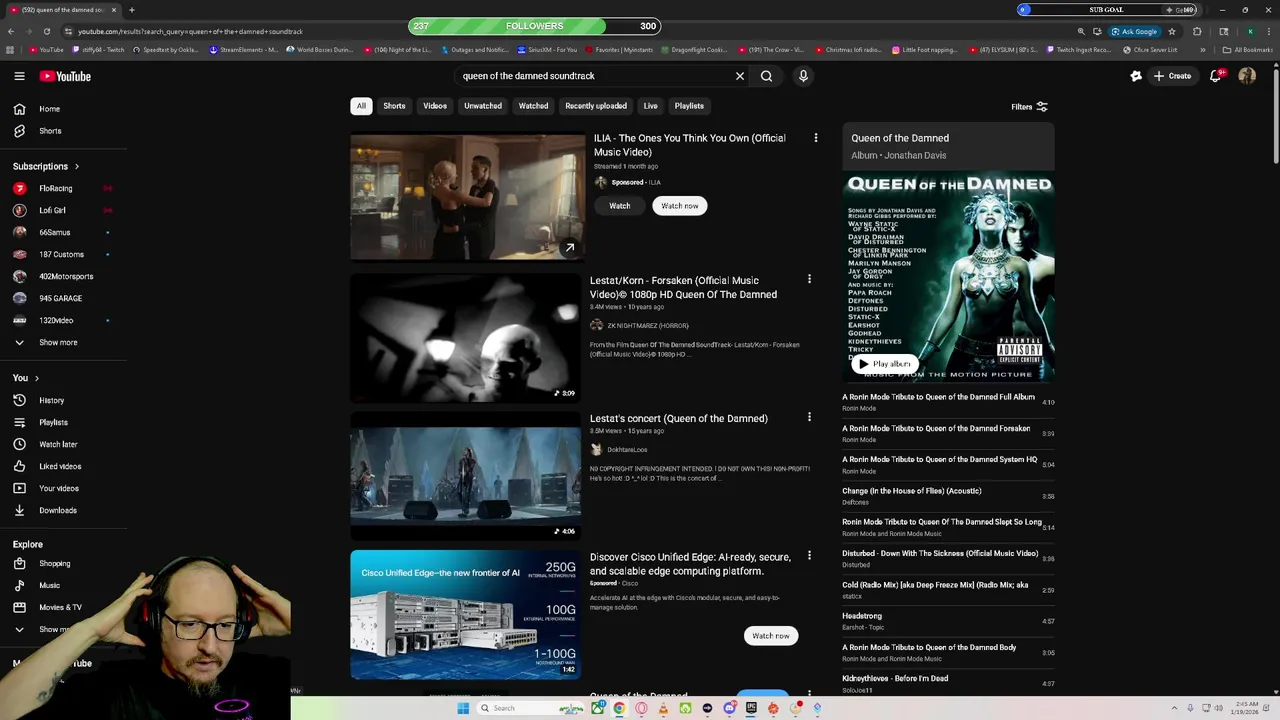Click the icon left of Create

tap(1136, 76)
